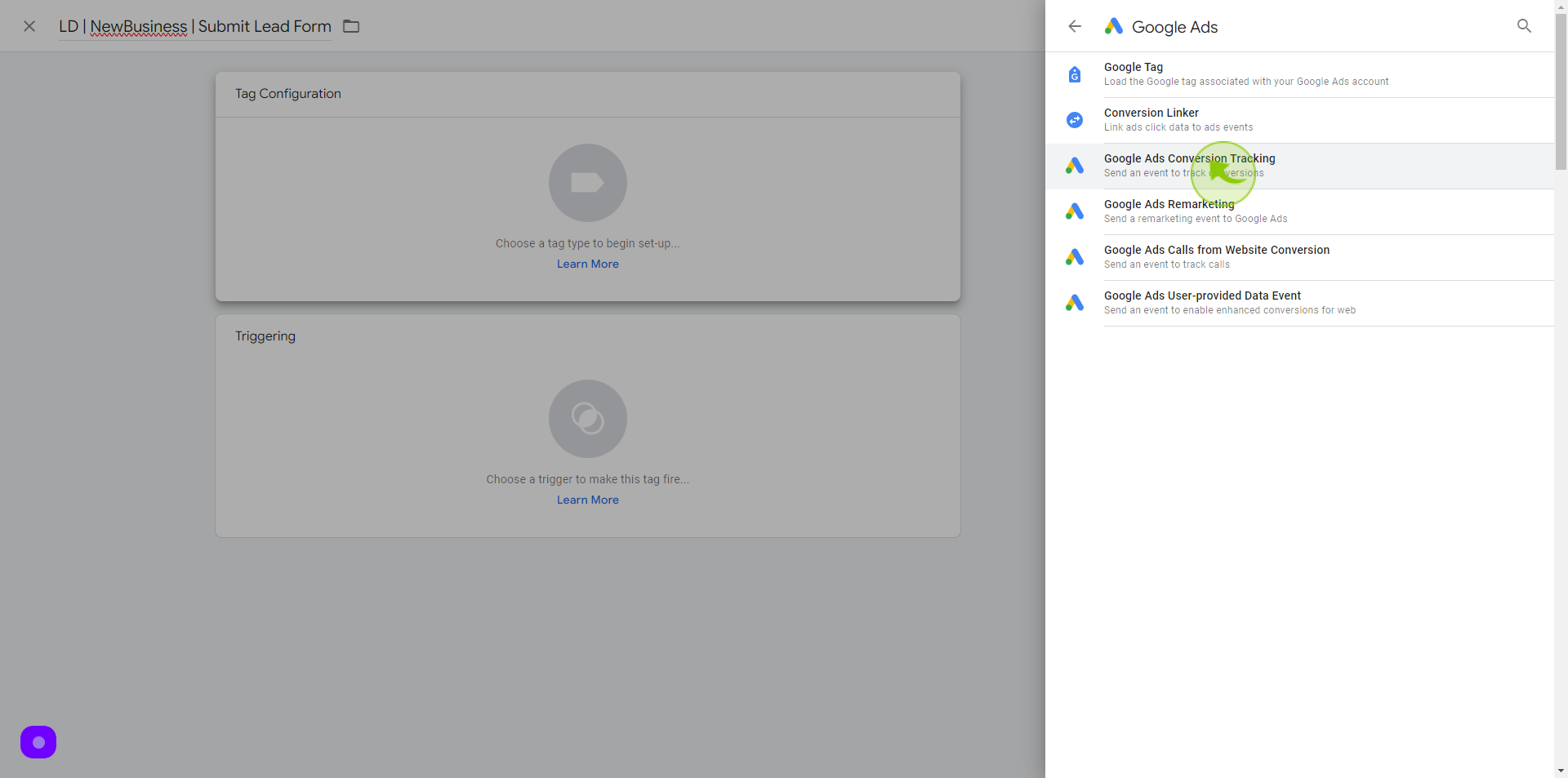This screenshot has height=778, width=1568.
Task: Click the Google Ads Conversion Tracking icon
Action: click(1075, 166)
